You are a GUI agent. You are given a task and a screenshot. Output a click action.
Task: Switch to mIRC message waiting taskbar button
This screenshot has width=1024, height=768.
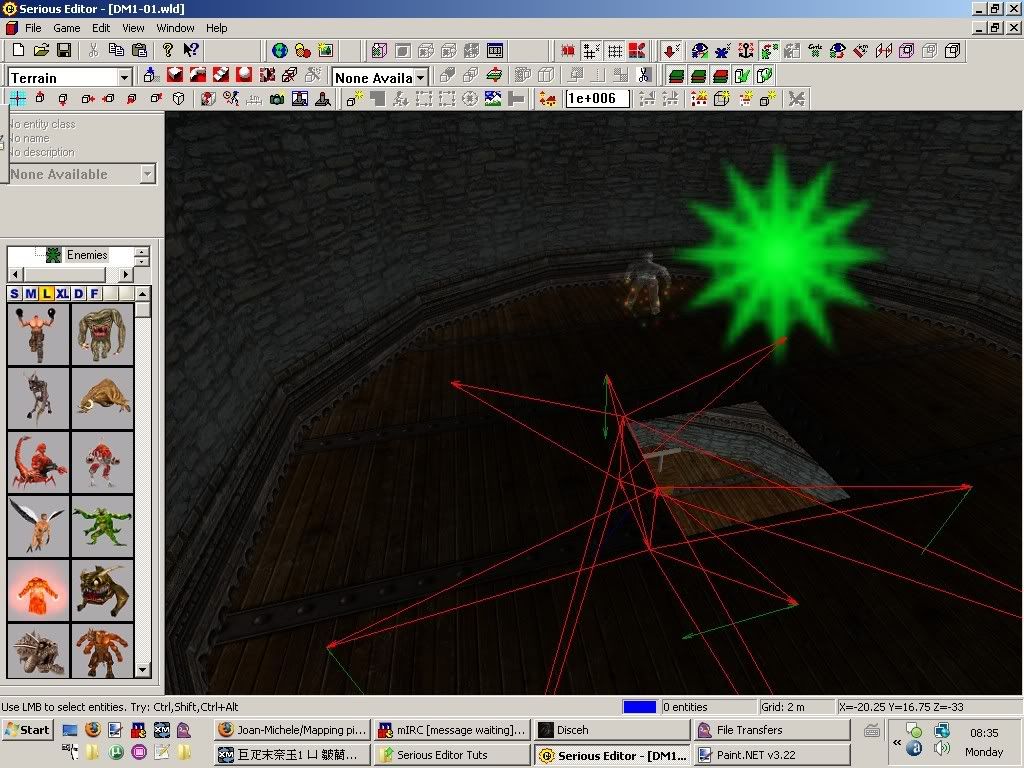[453, 730]
